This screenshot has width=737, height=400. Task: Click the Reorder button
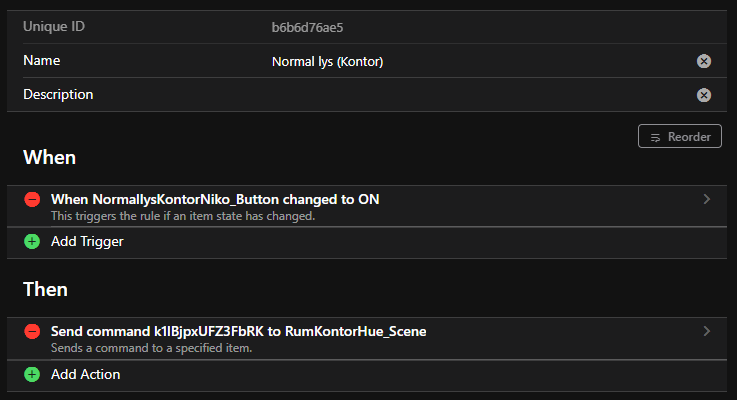[679, 136]
